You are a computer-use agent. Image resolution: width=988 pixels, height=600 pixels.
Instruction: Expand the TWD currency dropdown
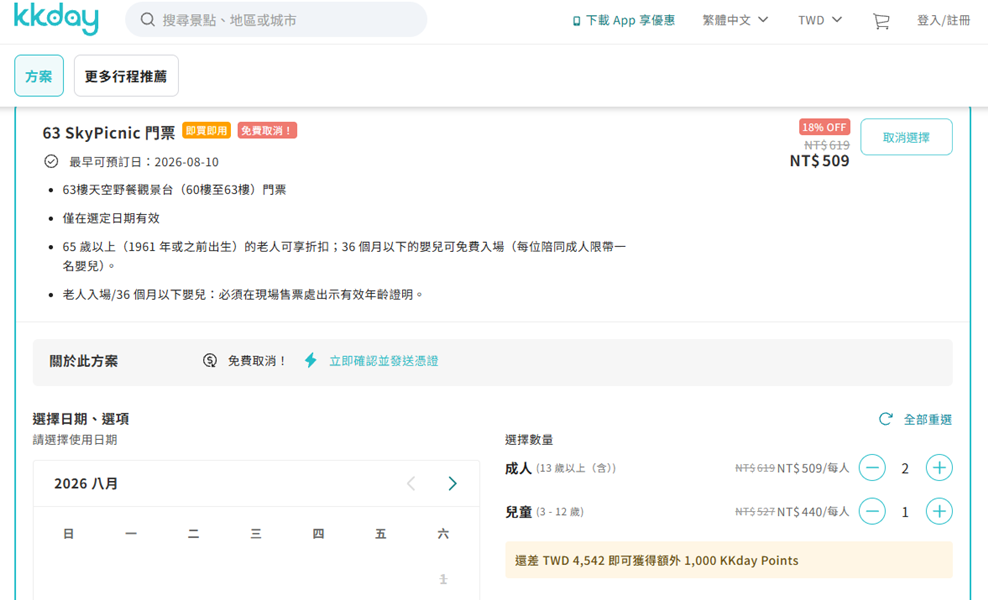pos(820,20)
